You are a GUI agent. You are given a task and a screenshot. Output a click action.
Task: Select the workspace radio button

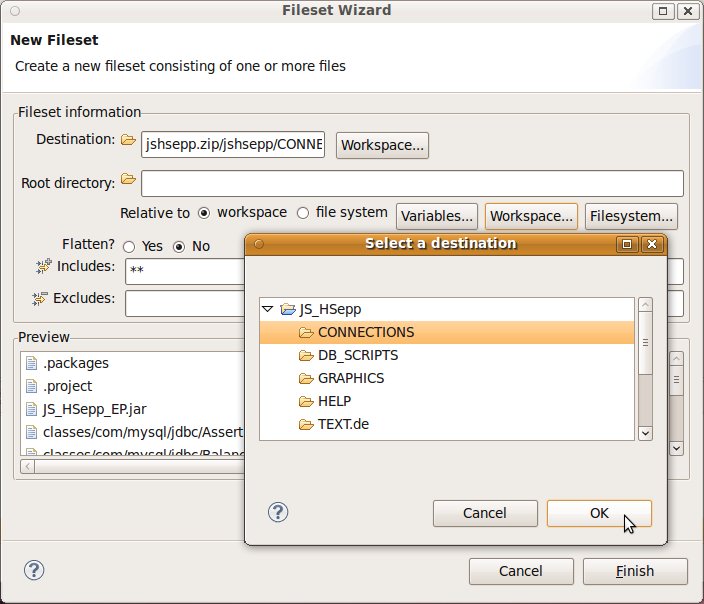tap(205, 213)
